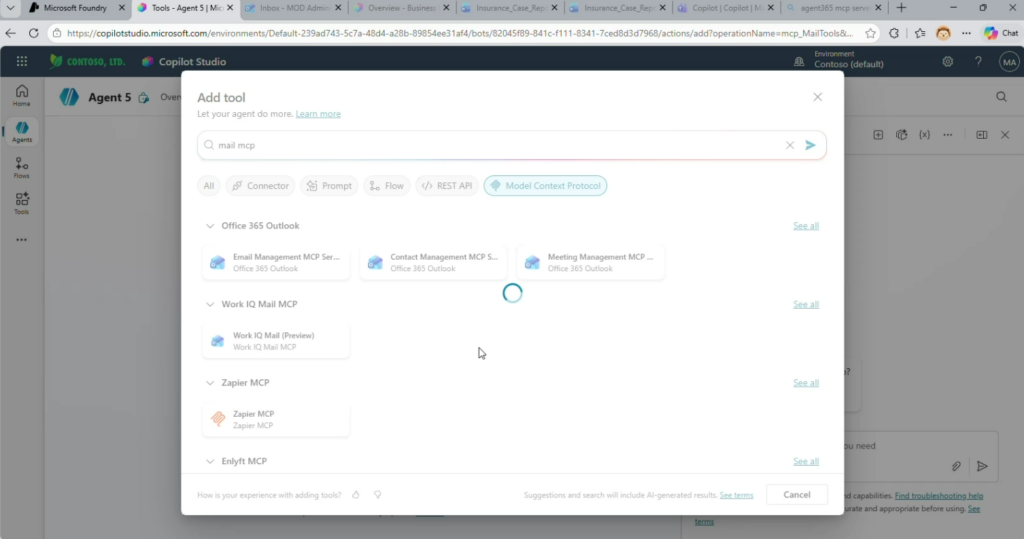The height and width of the screenshot is (539, 1024).
Task: Collapse the Work IQ Mail MCP section
Action: [209, 304]
